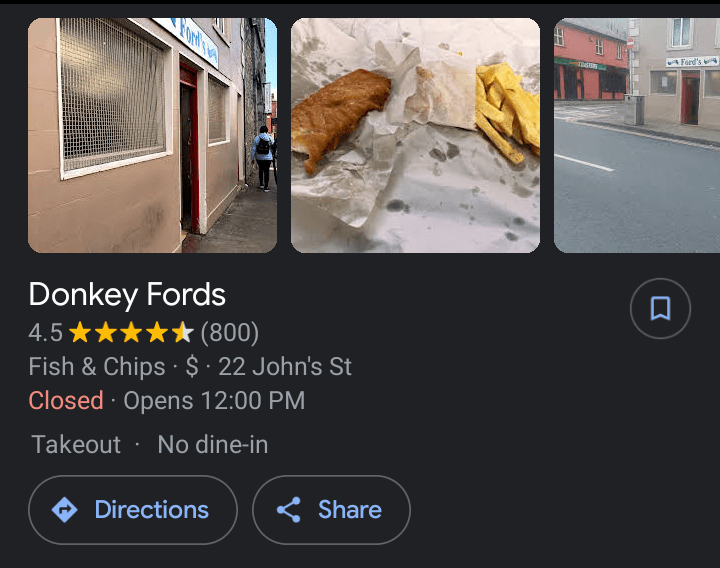Click the 22 John's St address
The width and height of the screenshot is (720, 568).
point(285,366)
